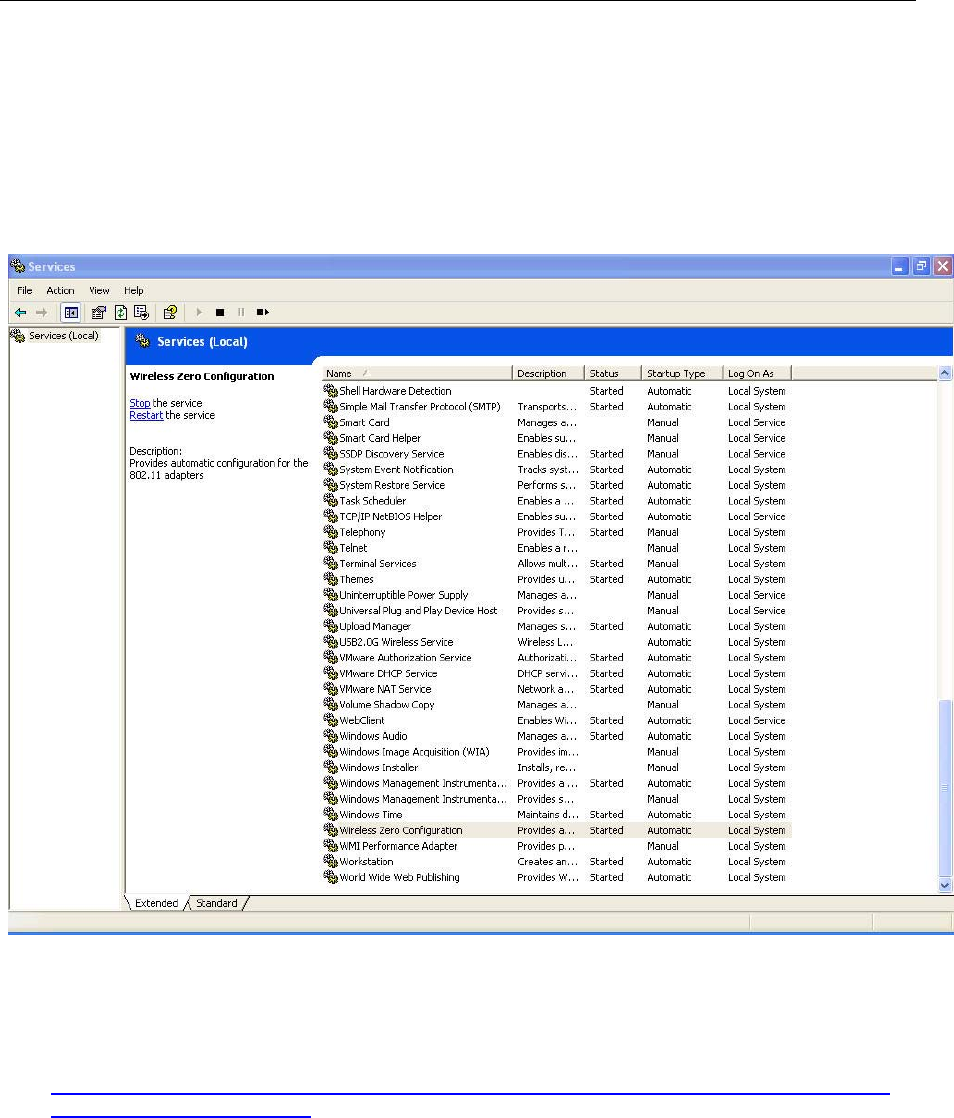The width and height of the screenshot is (954, 1118).
Task: Select the Volume Shadow Copy service
Action: pyautogui.click(x=557, y=704)
